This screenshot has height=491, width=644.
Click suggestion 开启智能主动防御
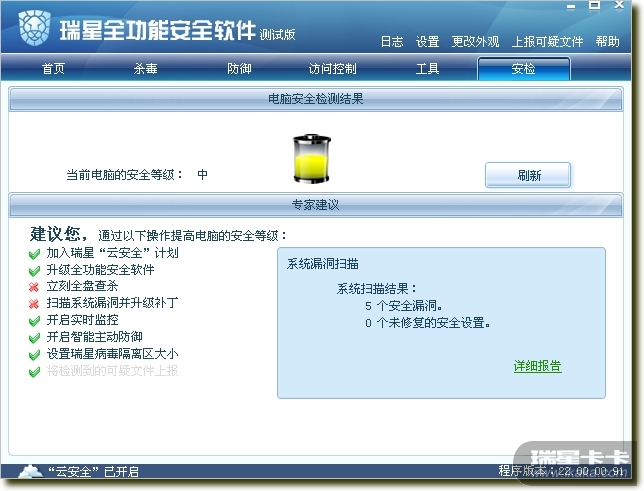point(94,337)
